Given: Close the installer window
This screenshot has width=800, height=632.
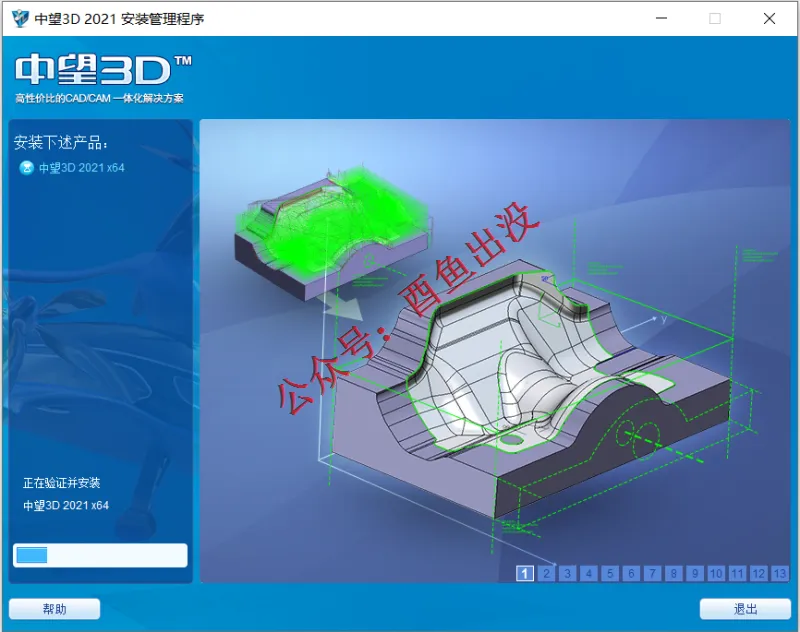Looking at the screenshot, I should (769, 18).
